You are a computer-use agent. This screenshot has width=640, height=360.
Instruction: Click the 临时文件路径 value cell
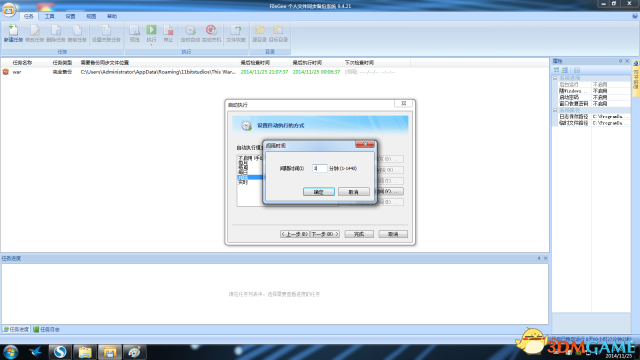point(611,123)
